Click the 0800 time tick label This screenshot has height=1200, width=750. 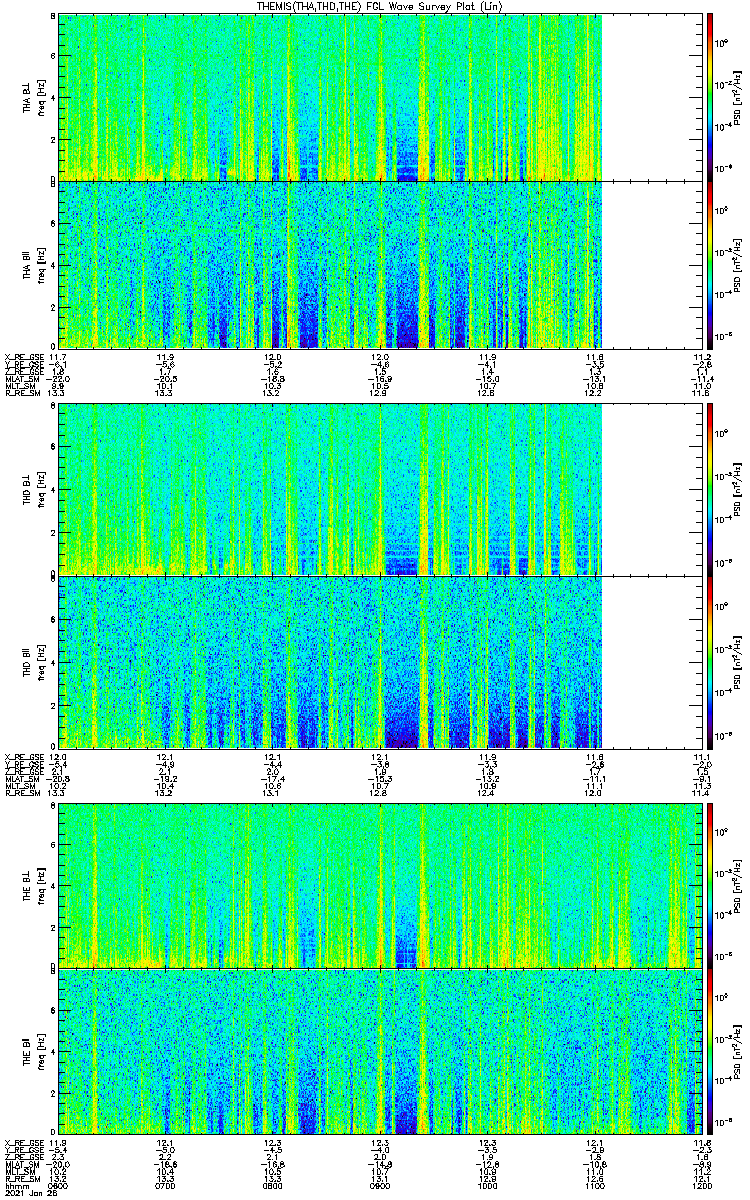[273, 1185]
